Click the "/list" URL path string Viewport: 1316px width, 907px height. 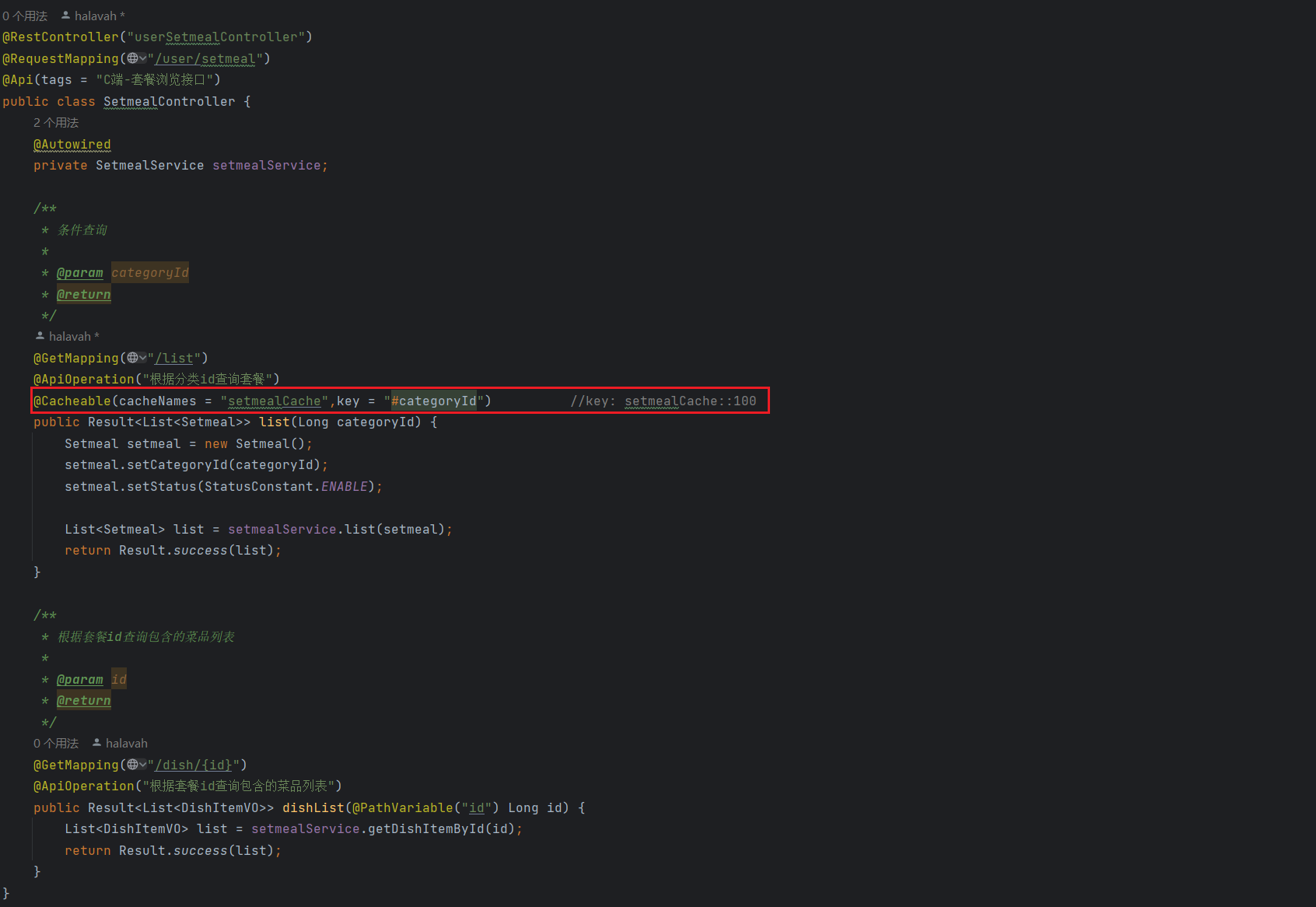tap(174, 358)
